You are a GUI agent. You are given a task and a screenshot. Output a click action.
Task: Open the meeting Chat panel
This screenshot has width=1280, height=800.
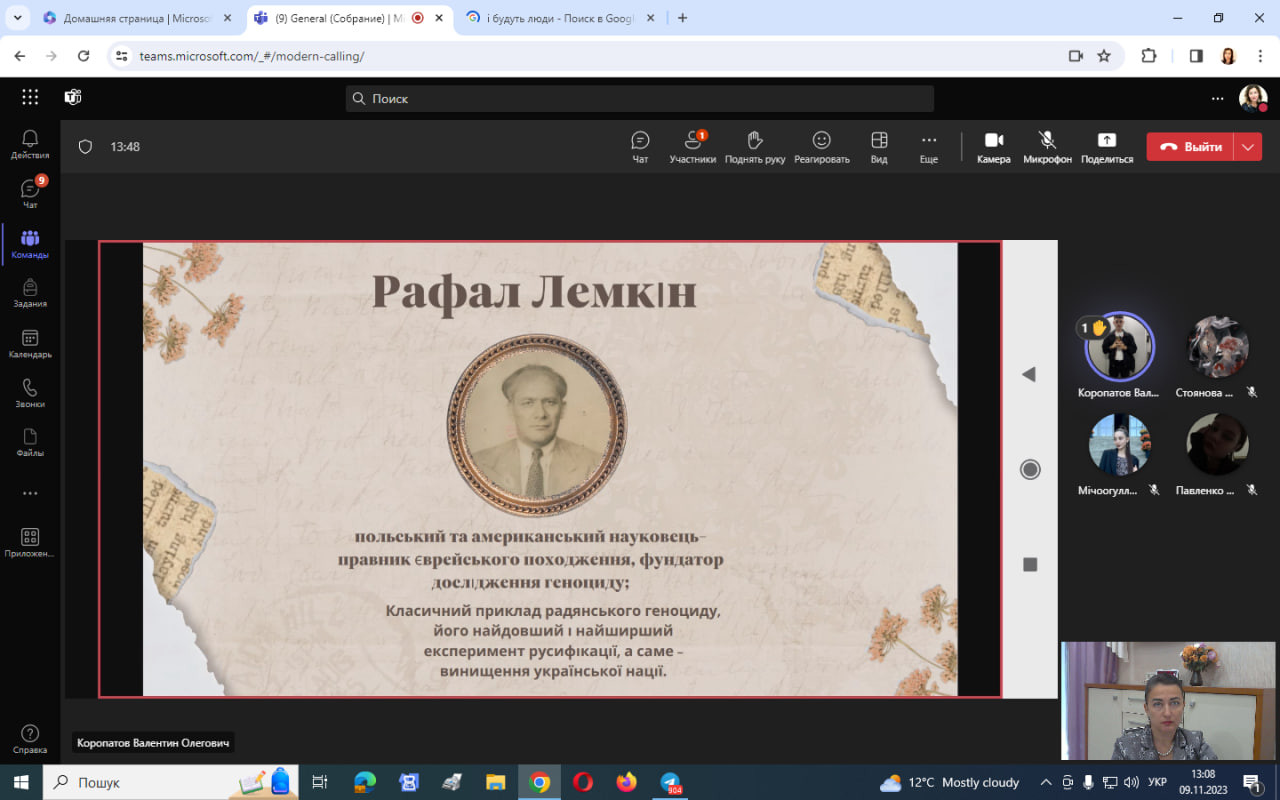[x=640, y=147]
